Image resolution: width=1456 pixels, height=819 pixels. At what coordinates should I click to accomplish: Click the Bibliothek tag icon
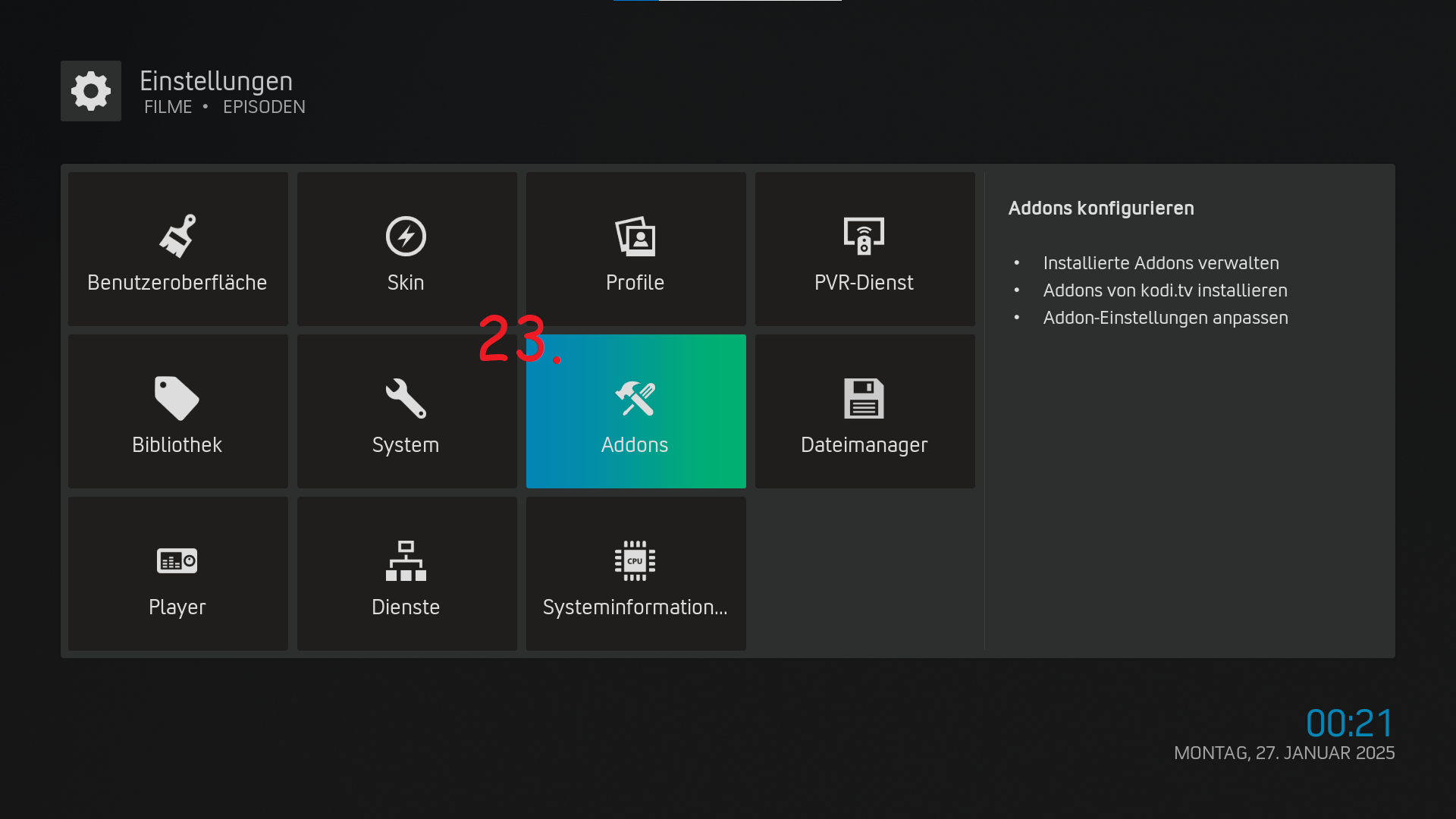(x=177, y=398)
